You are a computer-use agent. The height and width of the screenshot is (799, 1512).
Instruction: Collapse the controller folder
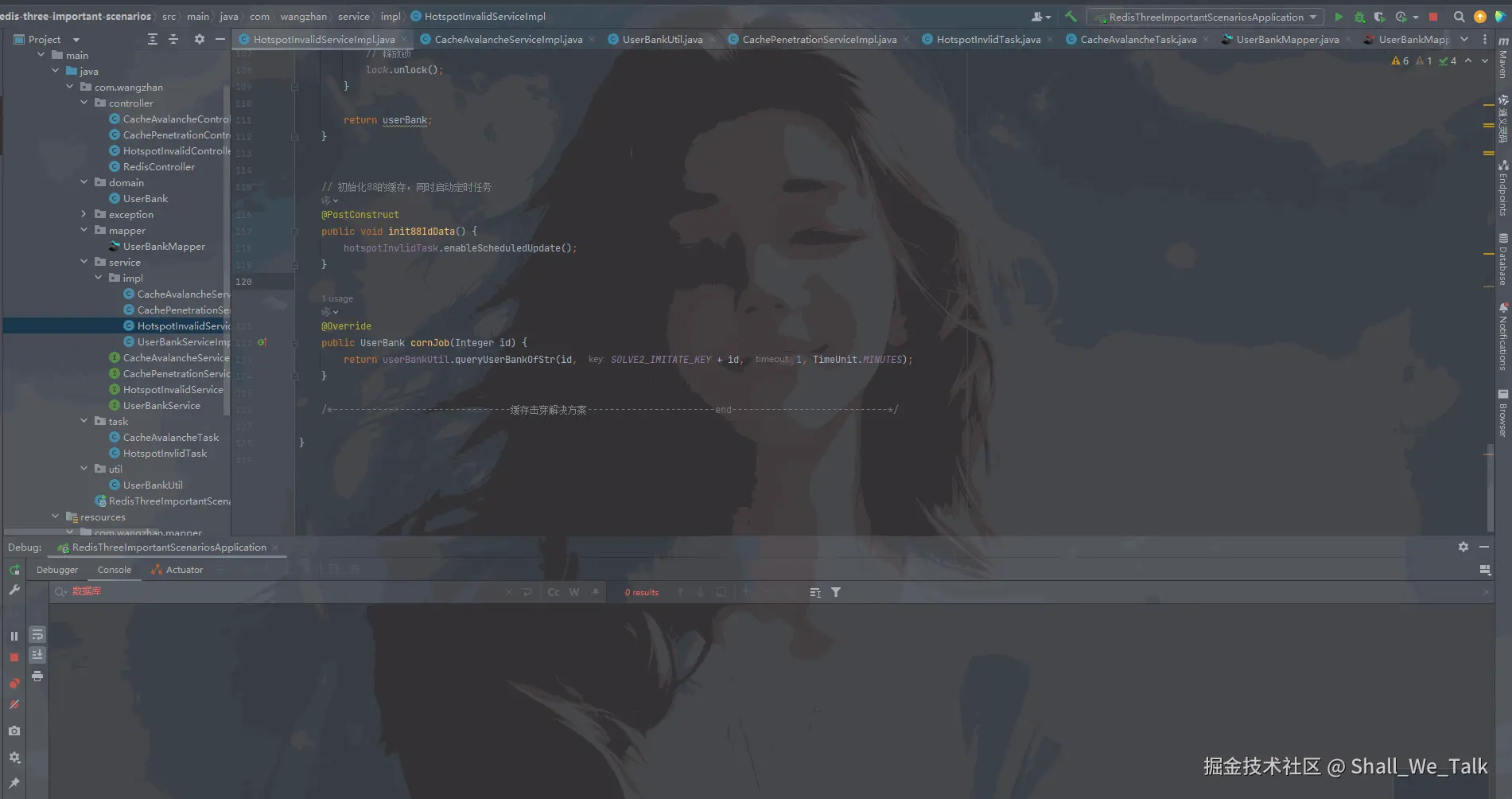[x=84, y=103]
